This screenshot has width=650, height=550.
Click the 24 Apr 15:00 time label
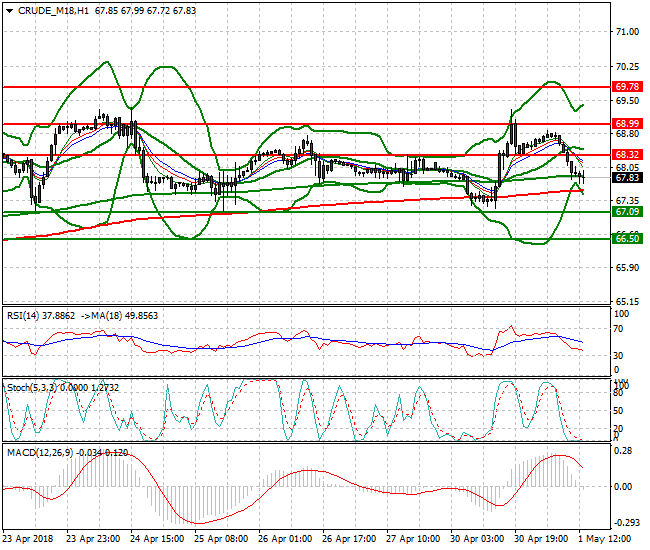click(x=157, y=539)
